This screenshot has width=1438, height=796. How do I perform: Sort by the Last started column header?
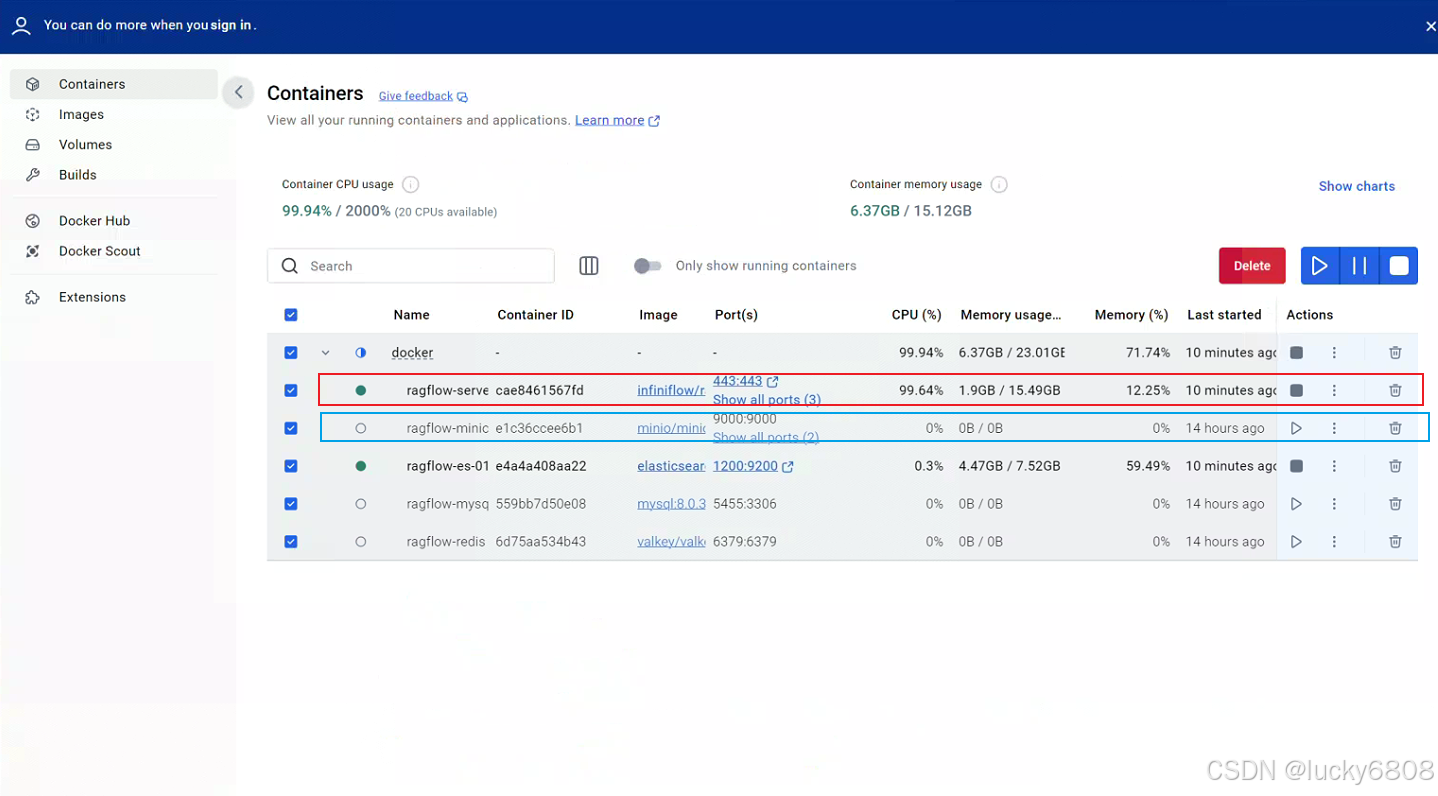tap(1224, 315)
